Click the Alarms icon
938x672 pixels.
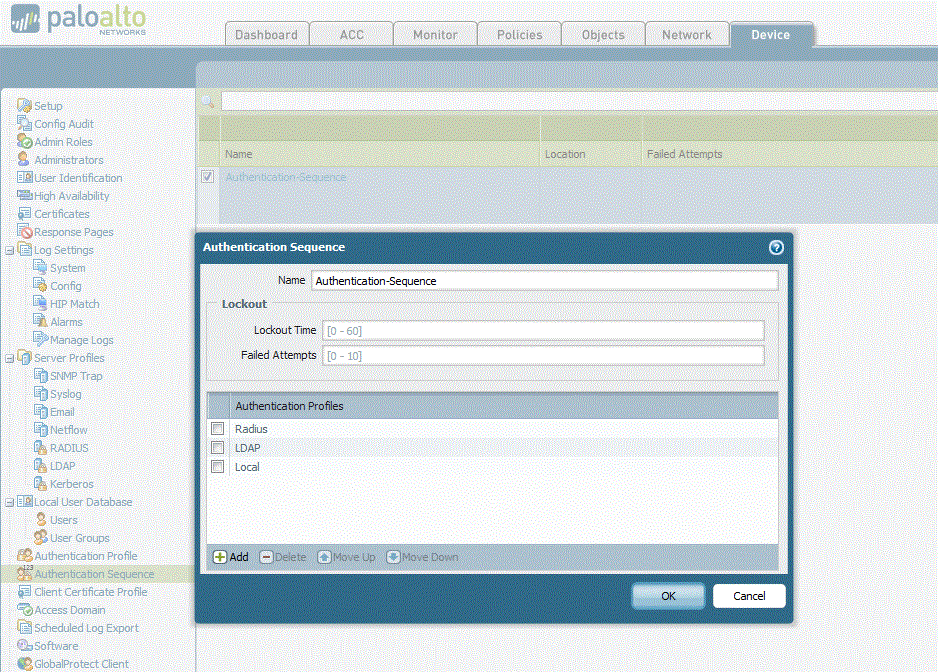(40, 321)
